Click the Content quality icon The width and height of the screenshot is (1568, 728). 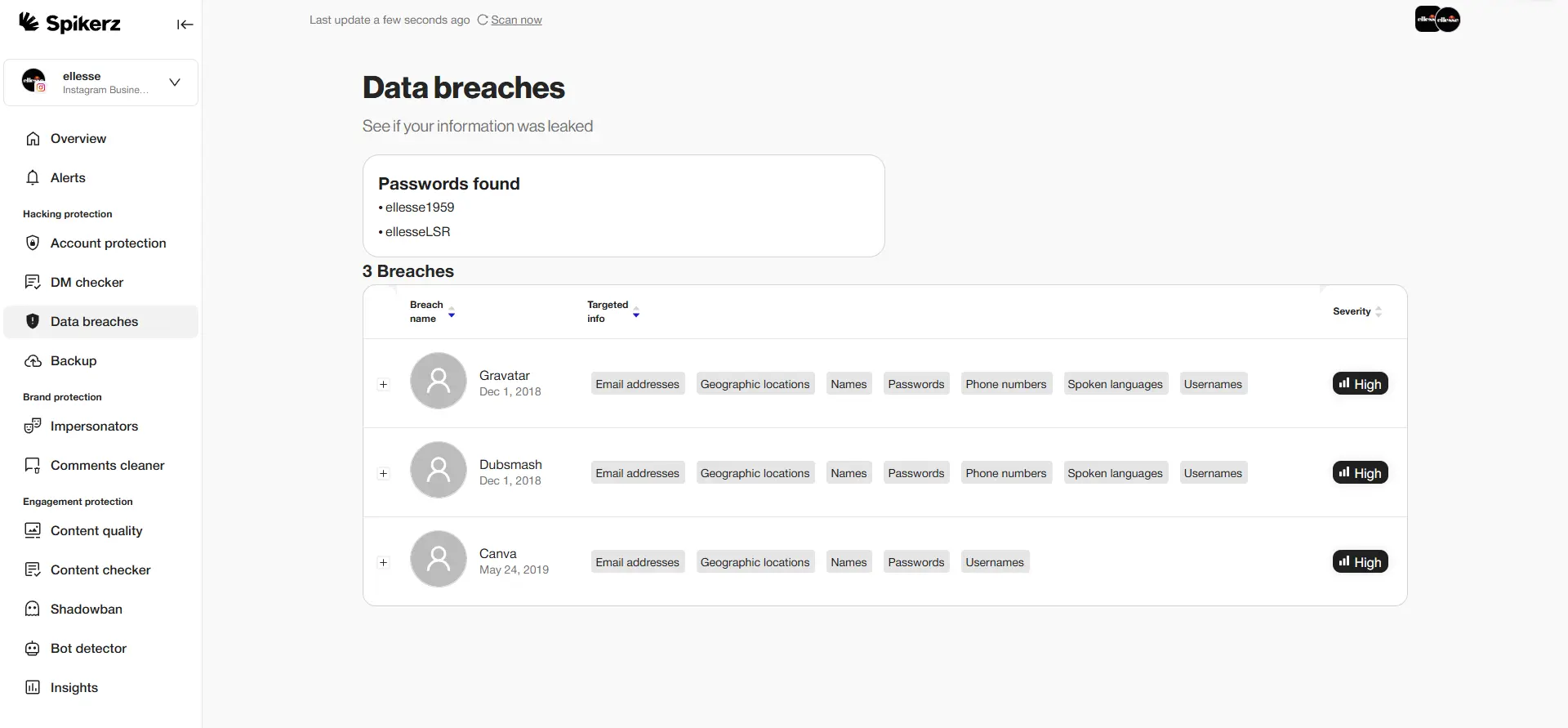coord(33,531)
